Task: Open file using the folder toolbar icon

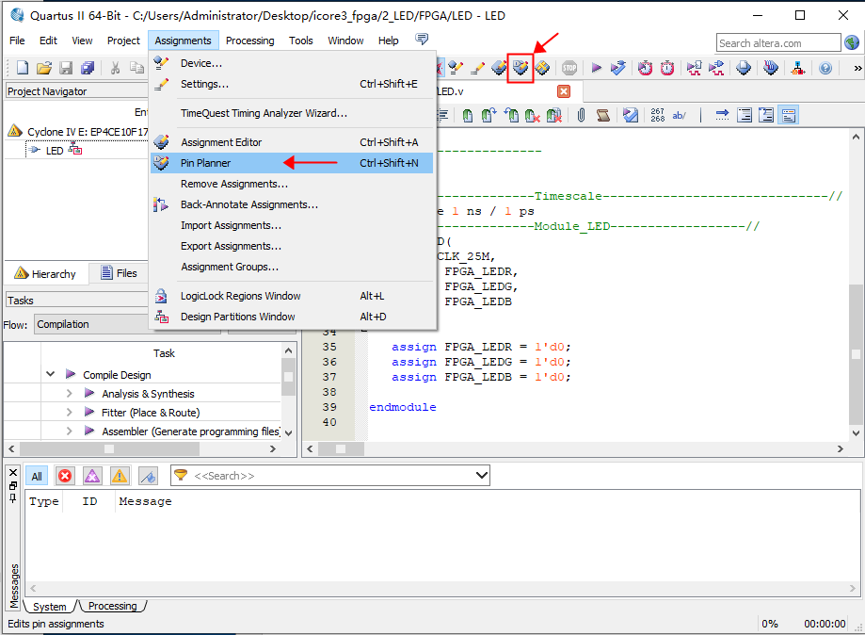Action: pos(44,68)
